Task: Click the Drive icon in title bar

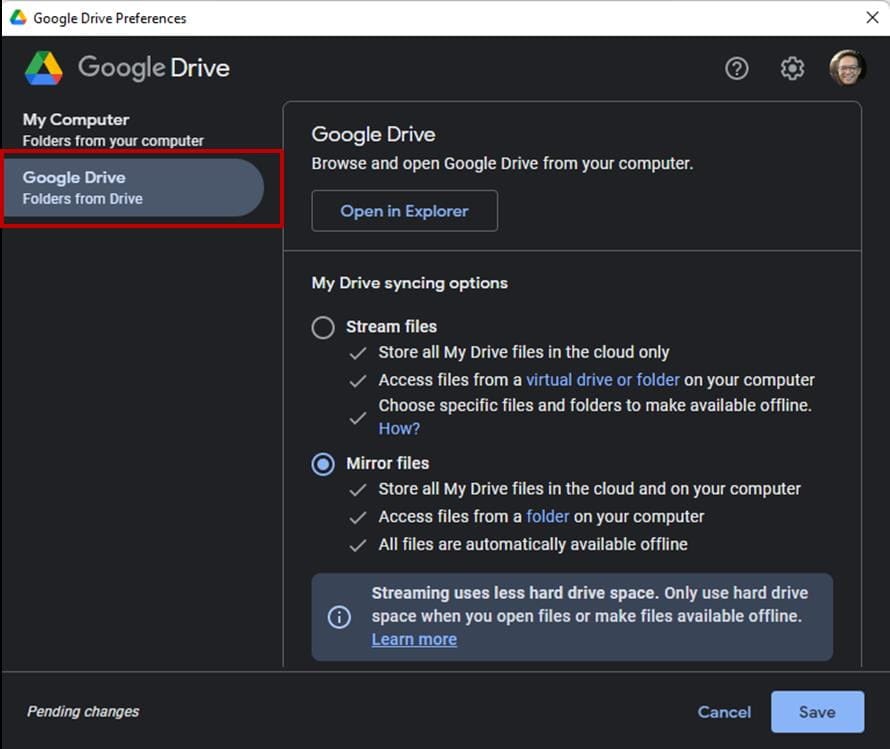Action: click(17, 18)
